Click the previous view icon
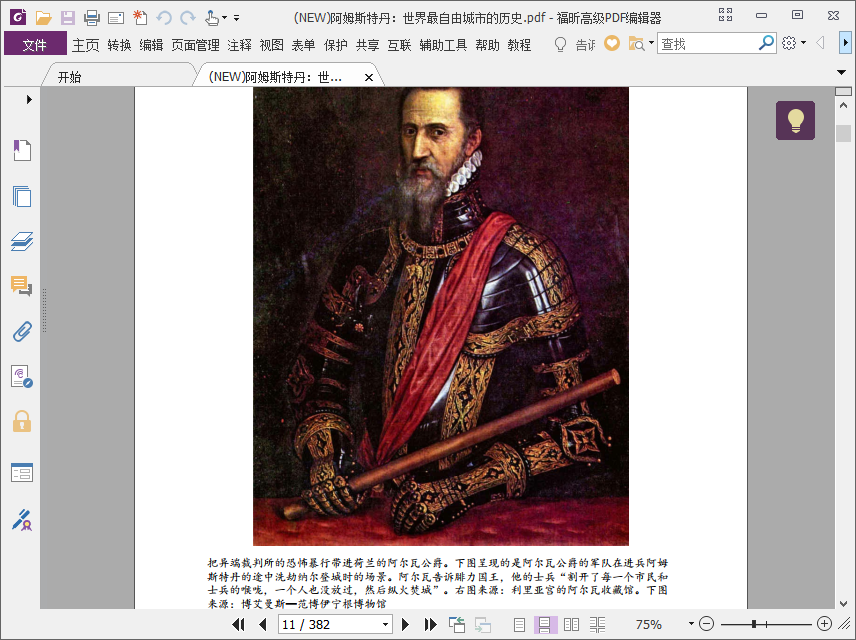This screenshot has height=640, width=856. click(456, 624)
